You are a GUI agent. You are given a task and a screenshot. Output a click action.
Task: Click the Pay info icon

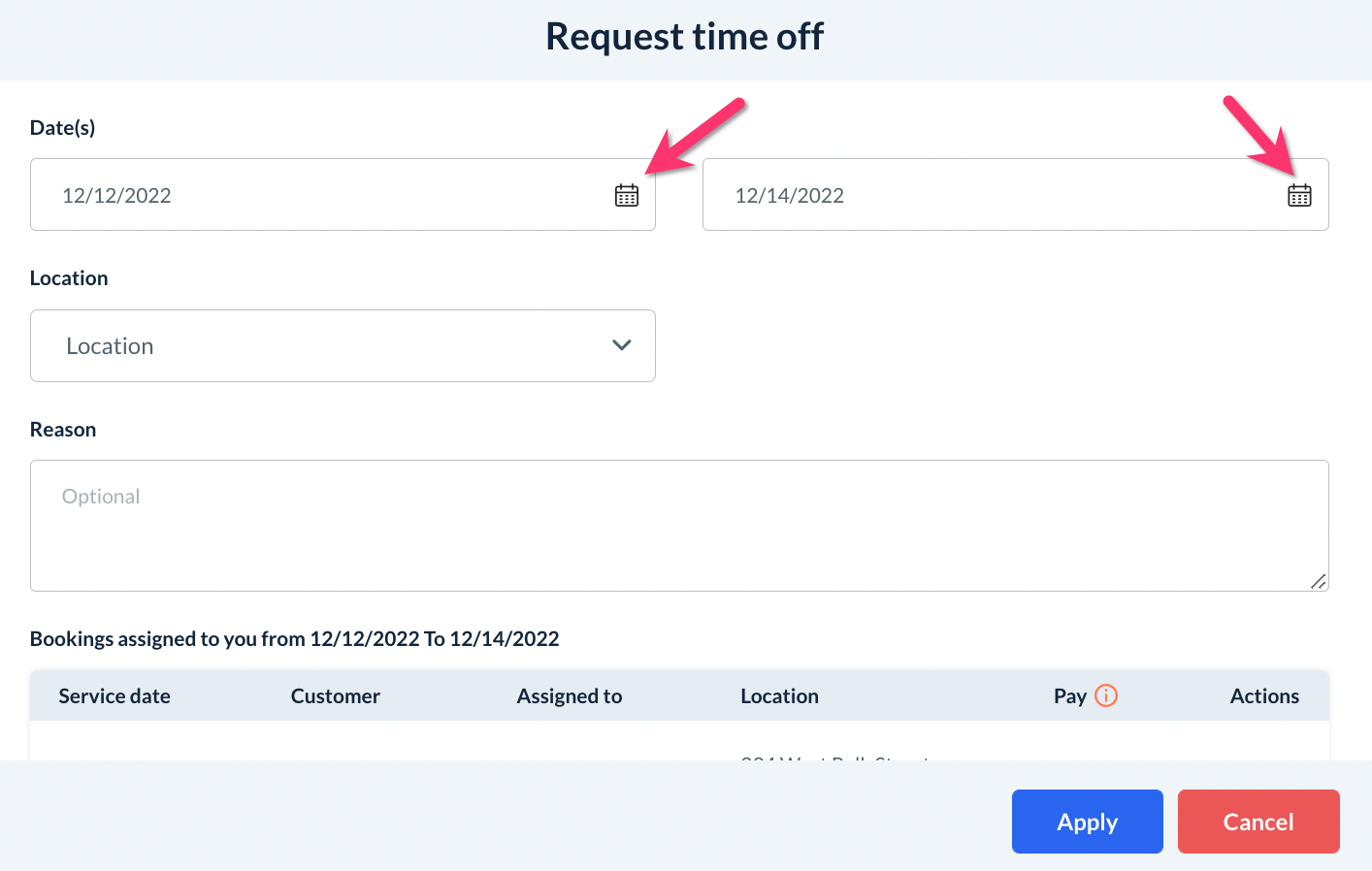pyautogui.click(x=1106, y=695)
